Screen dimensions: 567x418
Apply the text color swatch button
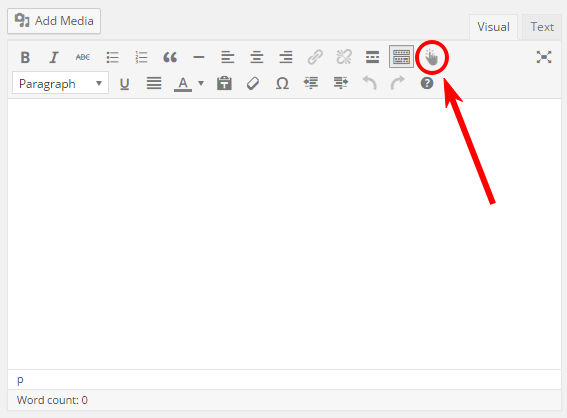[x=183, y=84]
